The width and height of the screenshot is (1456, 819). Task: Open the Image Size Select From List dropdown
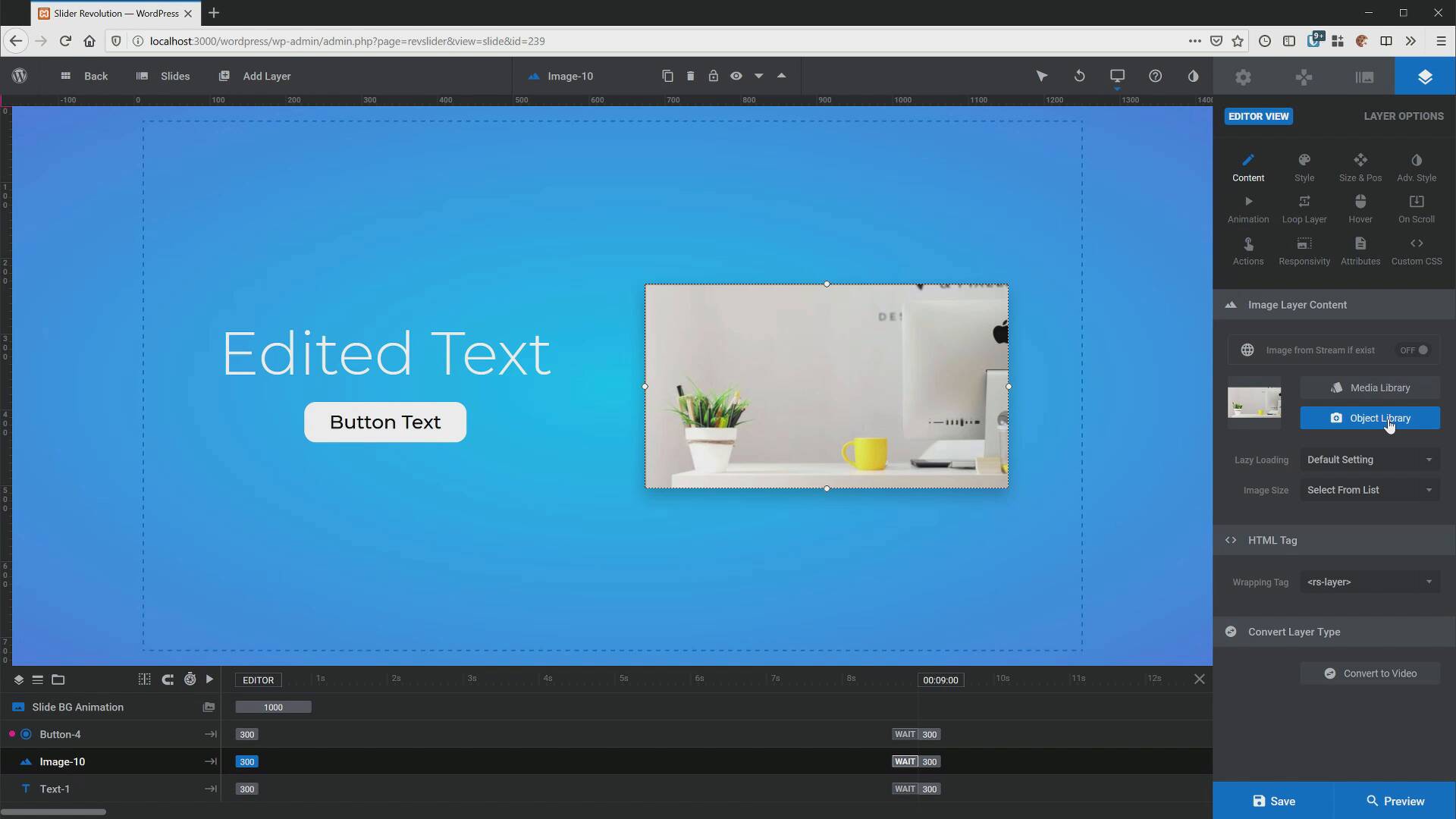[1369, 489]
